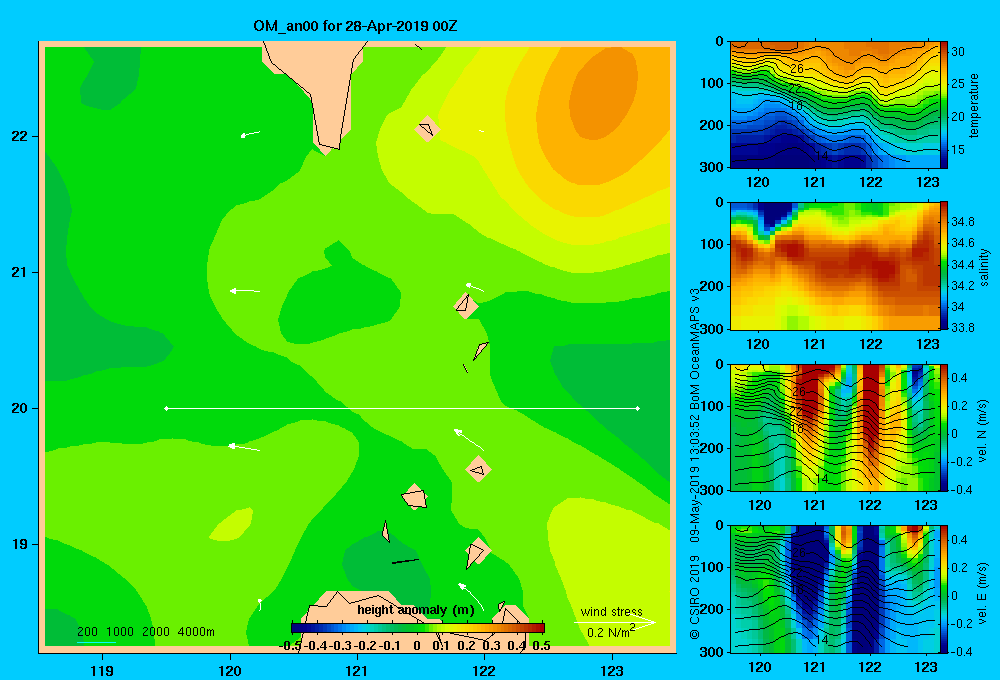The image size is (1000, 680).
Task: Click the vertical 'salinity' axis label
Action: [985, 267]
